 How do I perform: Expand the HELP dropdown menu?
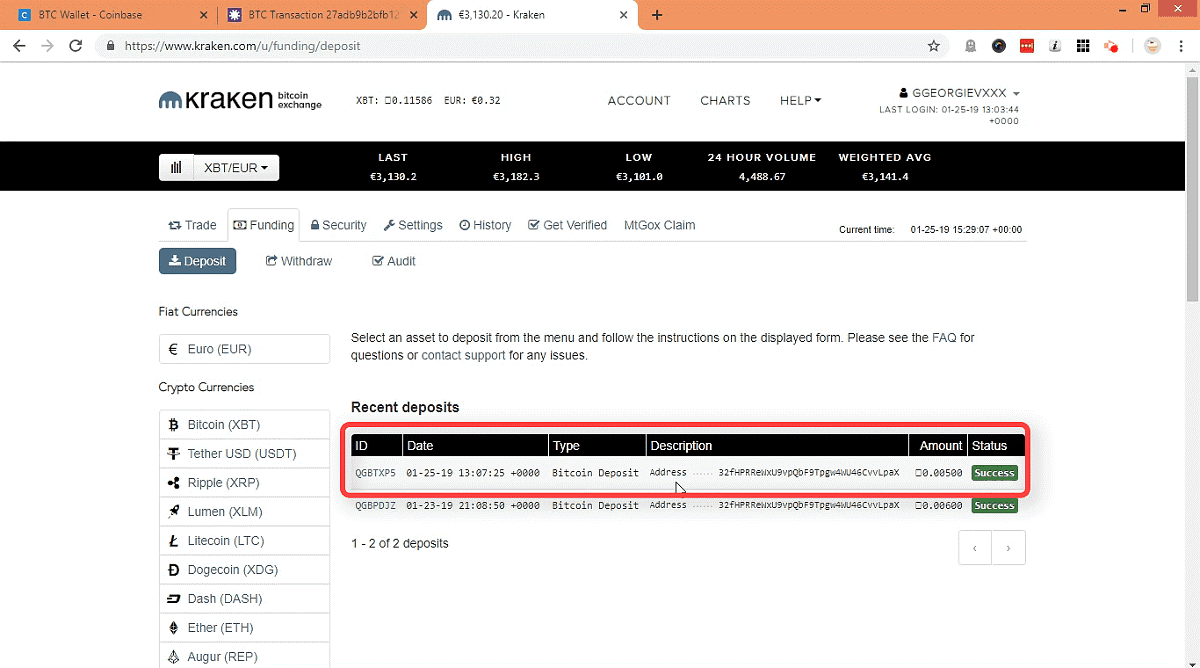(x=800, y=101)
